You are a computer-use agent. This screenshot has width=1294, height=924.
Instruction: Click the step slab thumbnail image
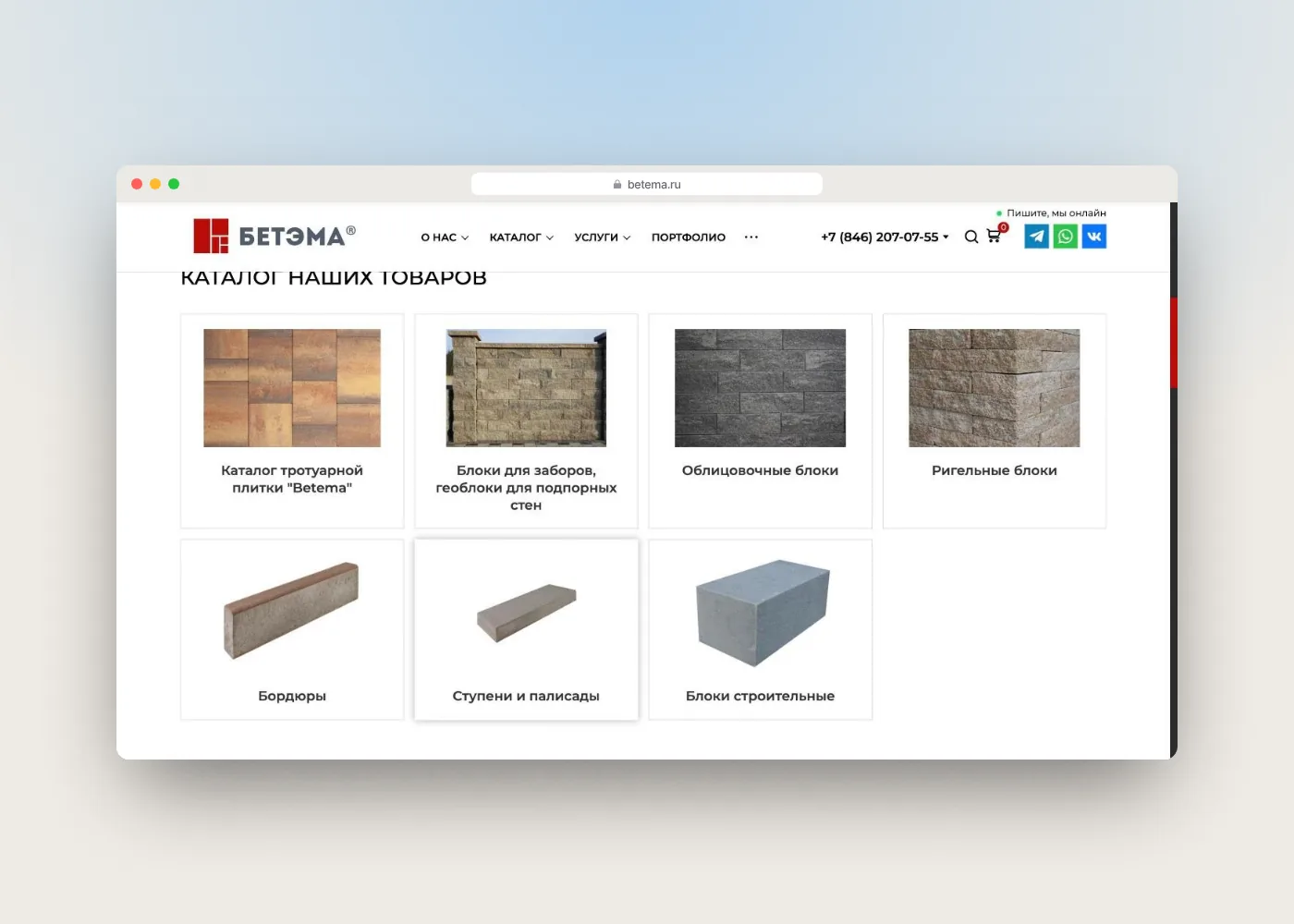526,613
